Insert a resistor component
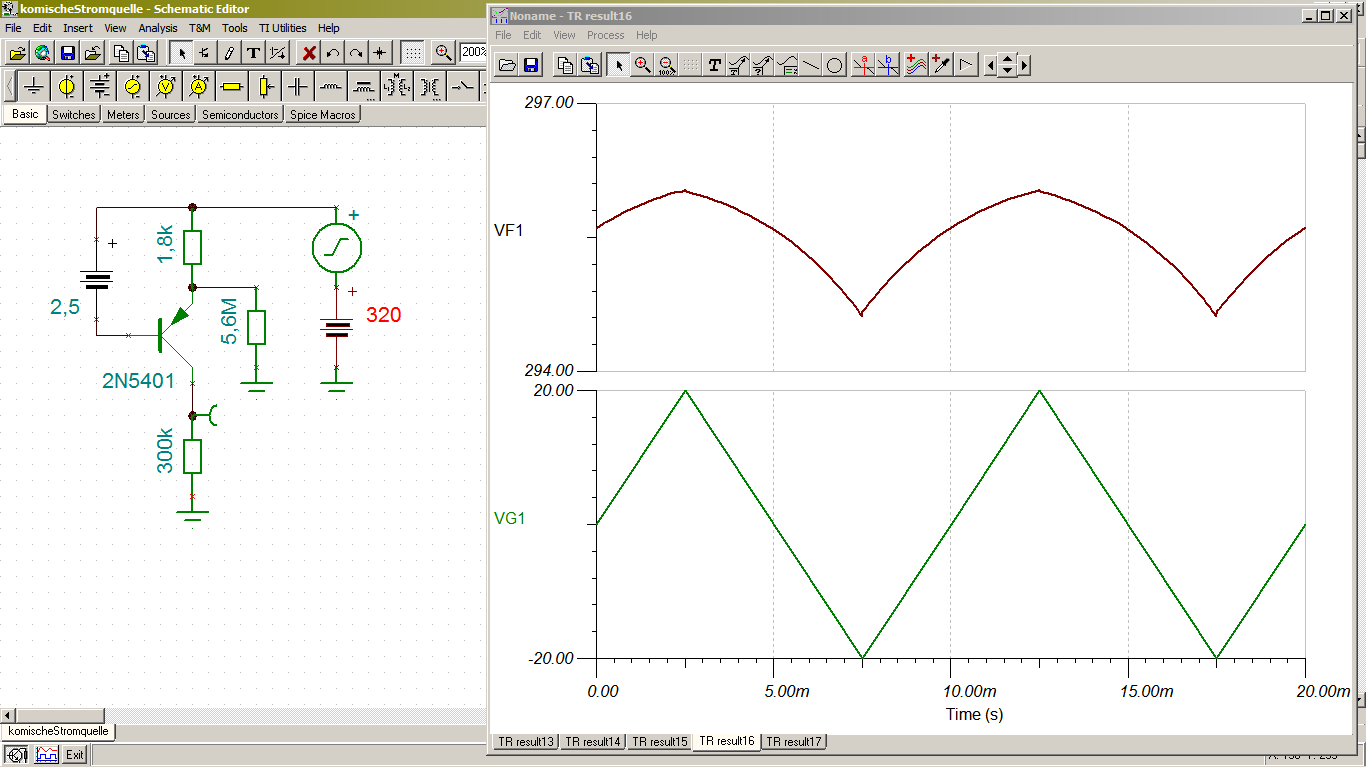This screenshot has width=1366, height=768. (x=231, y=87)
